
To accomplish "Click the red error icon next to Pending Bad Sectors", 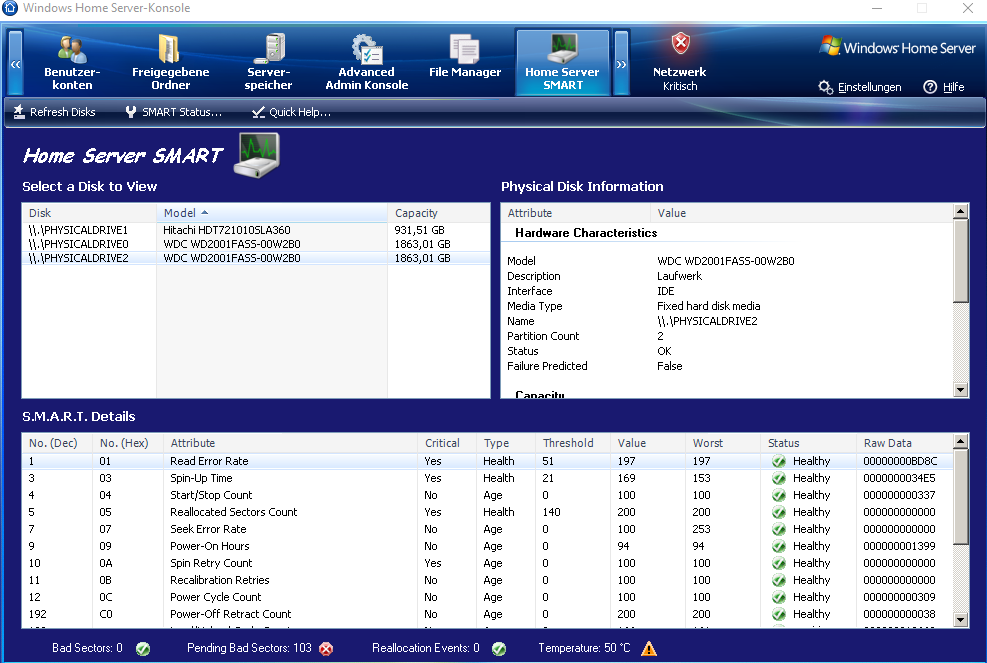I will pos(326,649).
